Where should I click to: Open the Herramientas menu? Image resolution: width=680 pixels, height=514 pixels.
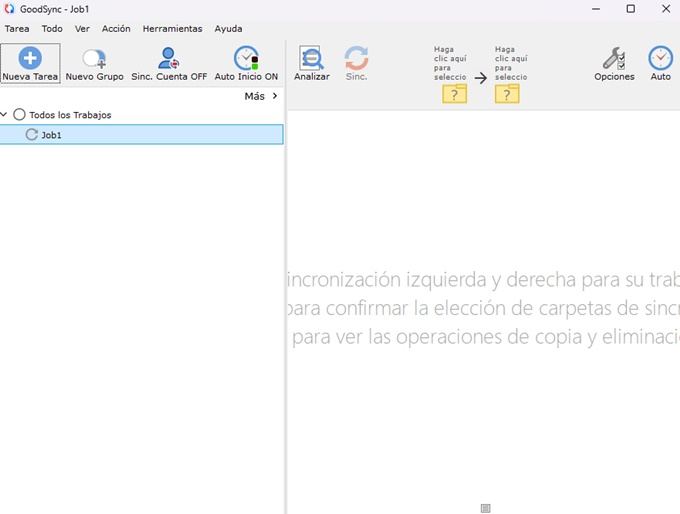(x=172, y=29)
